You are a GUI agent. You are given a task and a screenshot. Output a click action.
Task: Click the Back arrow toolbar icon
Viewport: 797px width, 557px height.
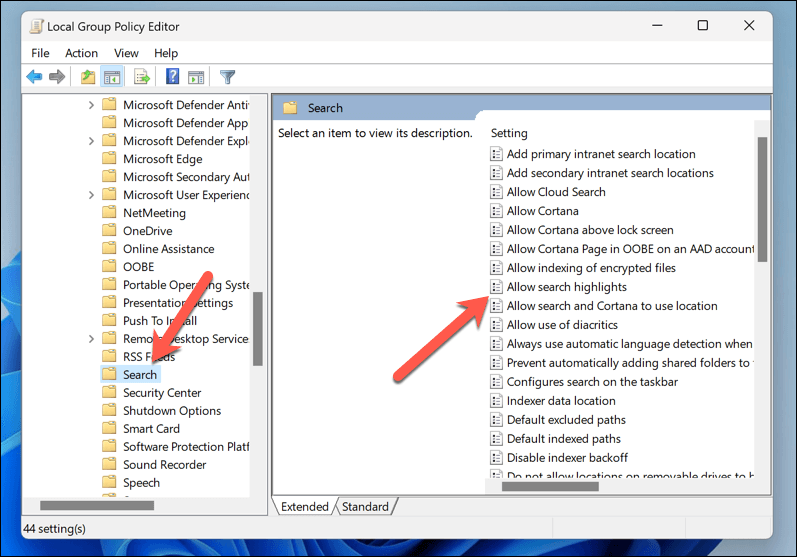34,77
